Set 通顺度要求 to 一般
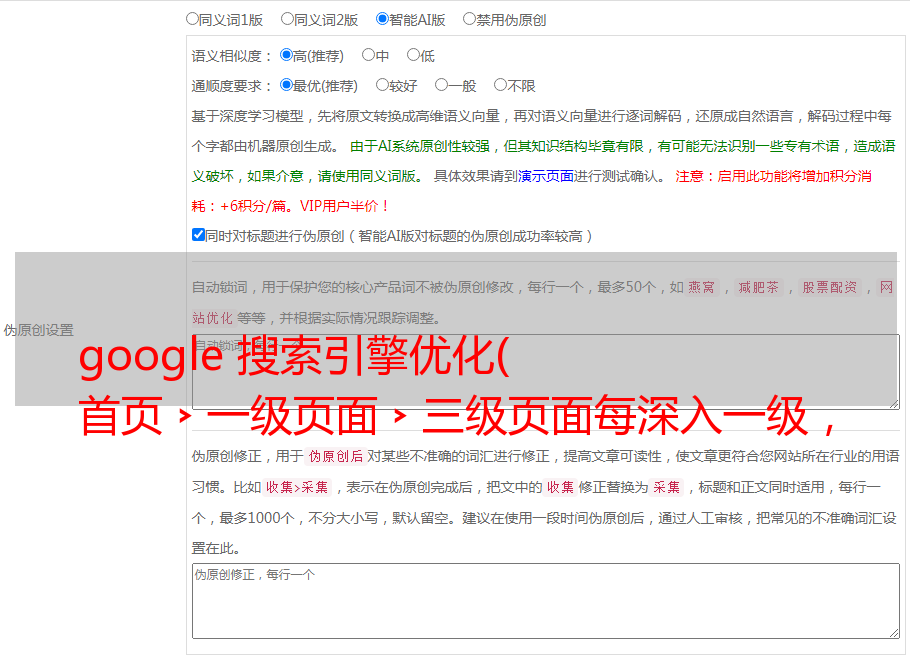This screenshot has width=911, height=658. click(442, 85)
